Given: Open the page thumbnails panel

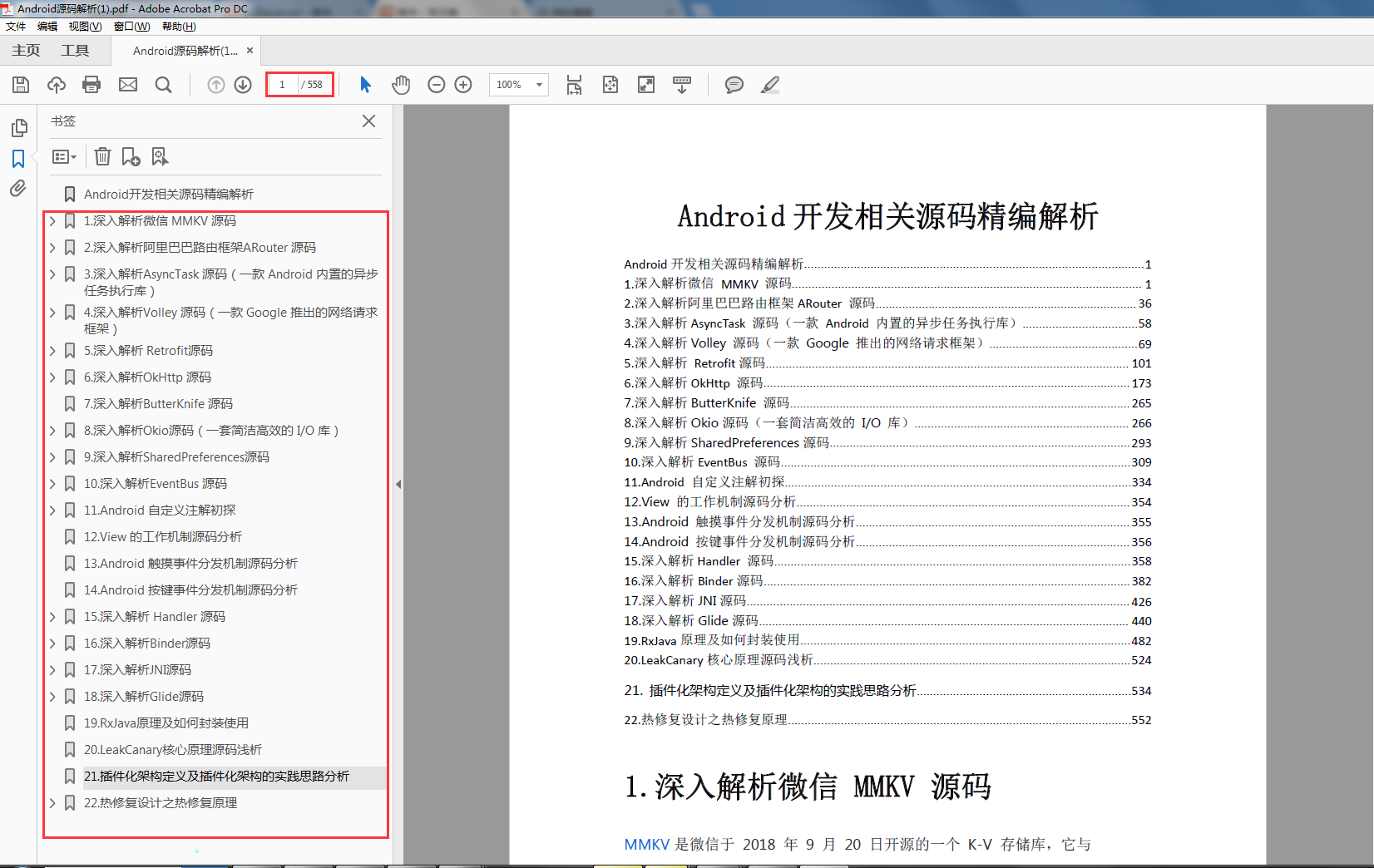Looking at the screenshot, I should point(18,127).
